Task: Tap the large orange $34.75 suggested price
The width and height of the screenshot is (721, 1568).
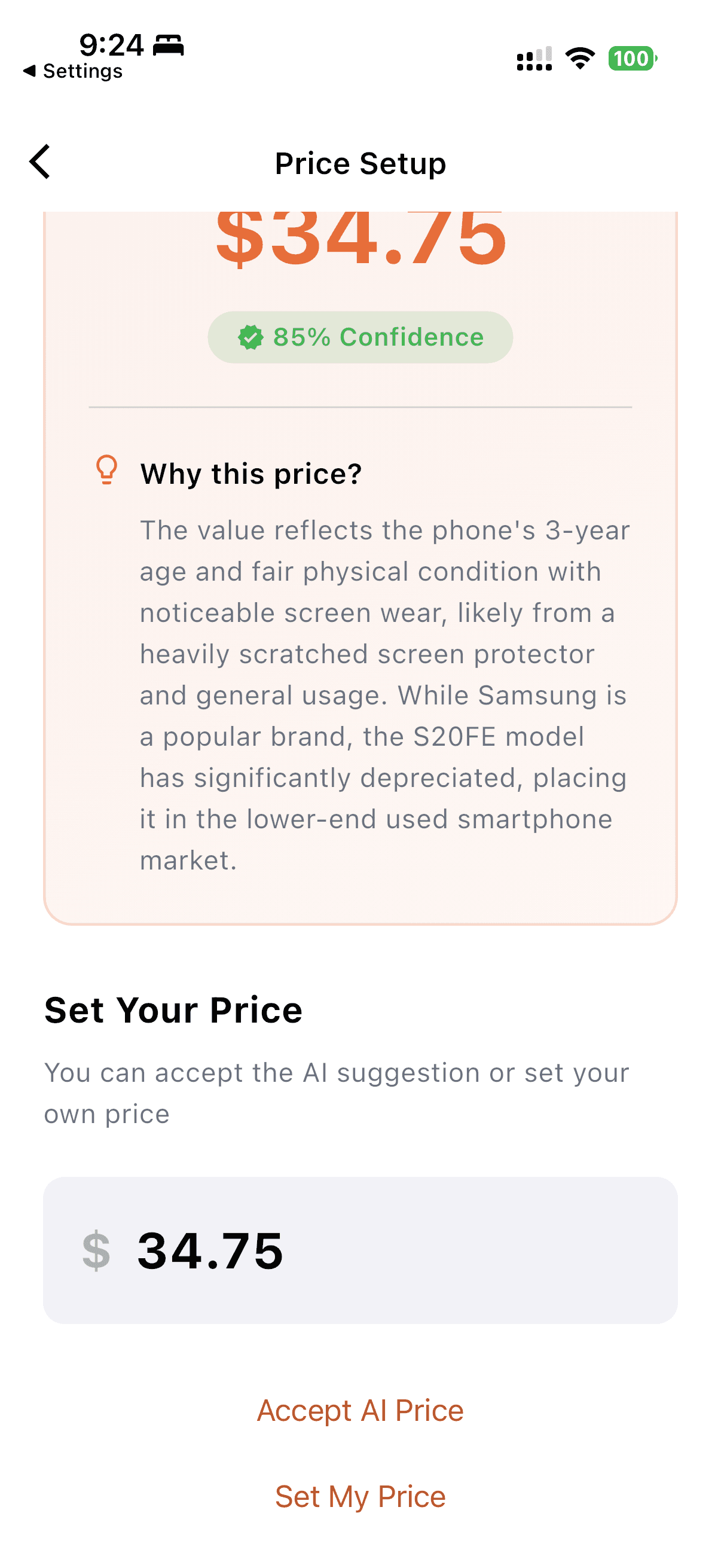Action: [361, 239]
